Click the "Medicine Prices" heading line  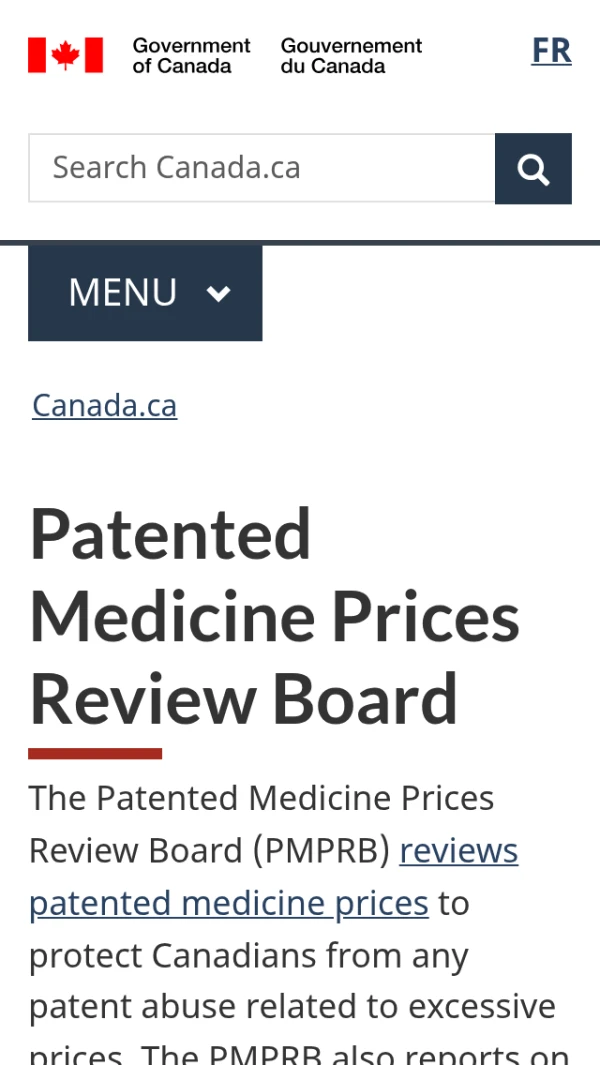tap(275, 616)
